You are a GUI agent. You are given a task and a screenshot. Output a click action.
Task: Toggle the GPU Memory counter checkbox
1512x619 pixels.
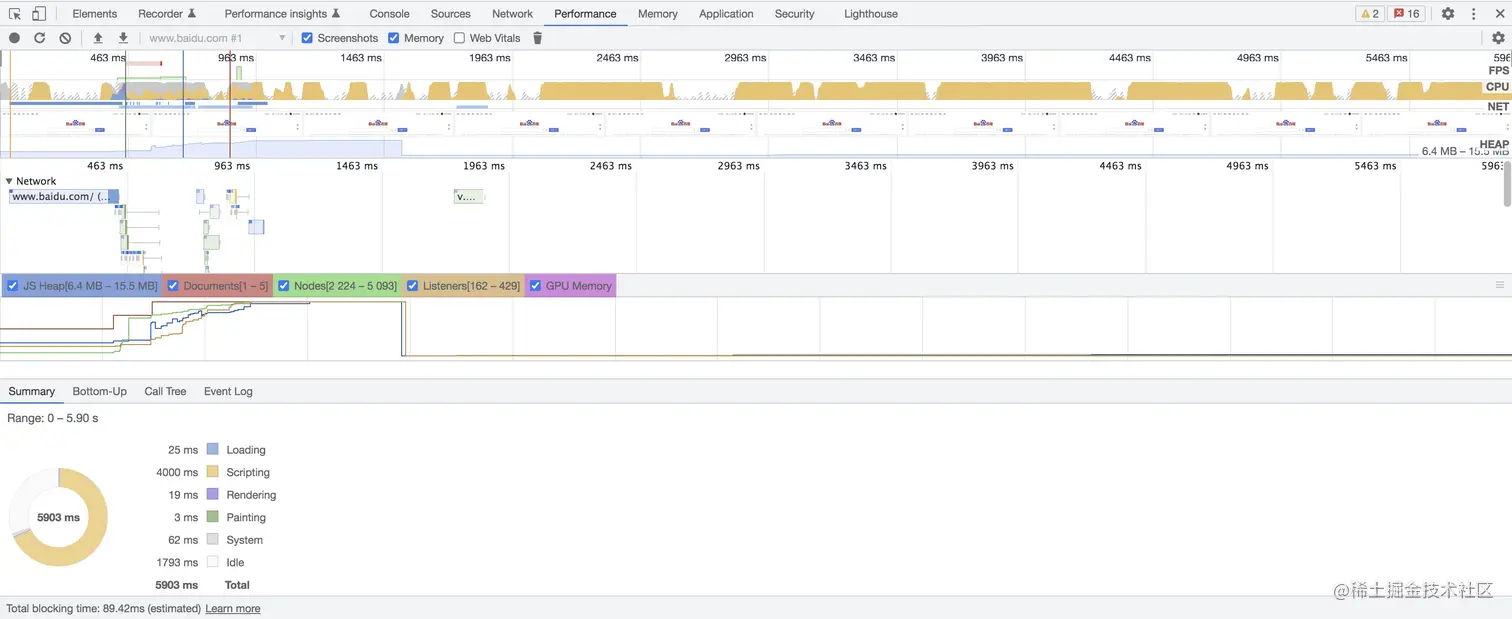535,286
